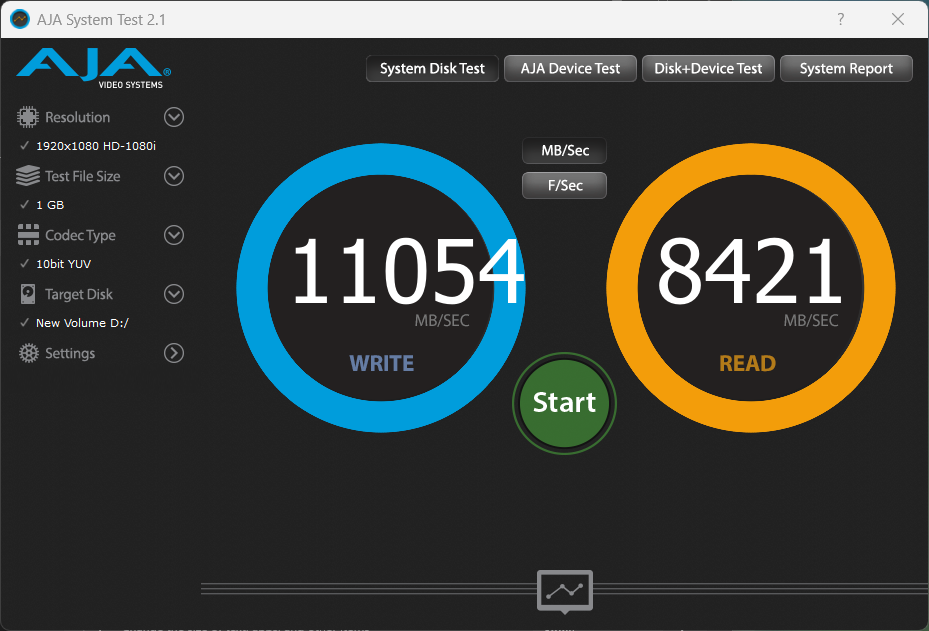Select the 1 GB file size entry
929x631 pixels.
(x=50, y=205)
